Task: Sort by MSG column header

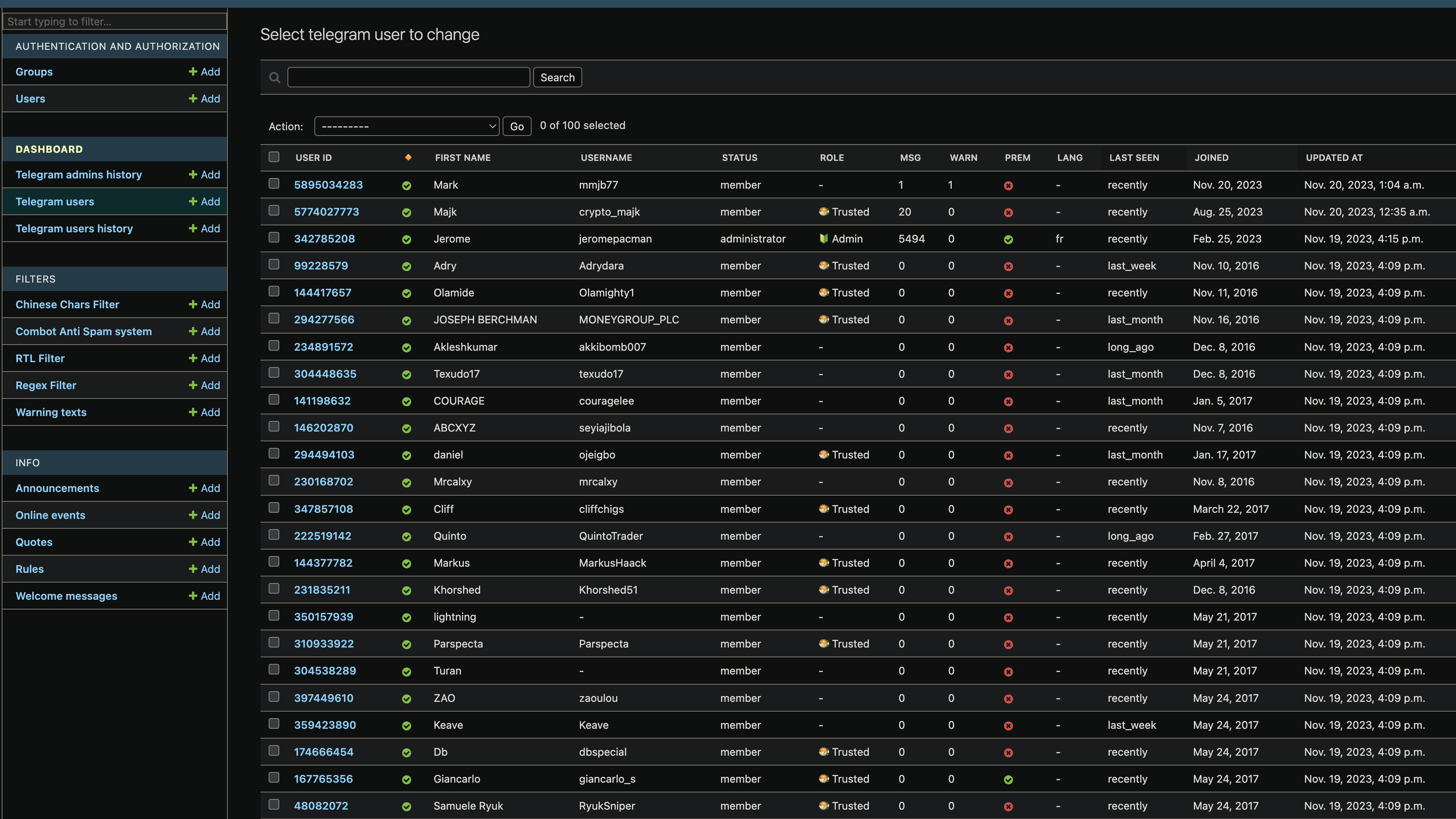Action: pyautogui.click(x=910, y=158)
